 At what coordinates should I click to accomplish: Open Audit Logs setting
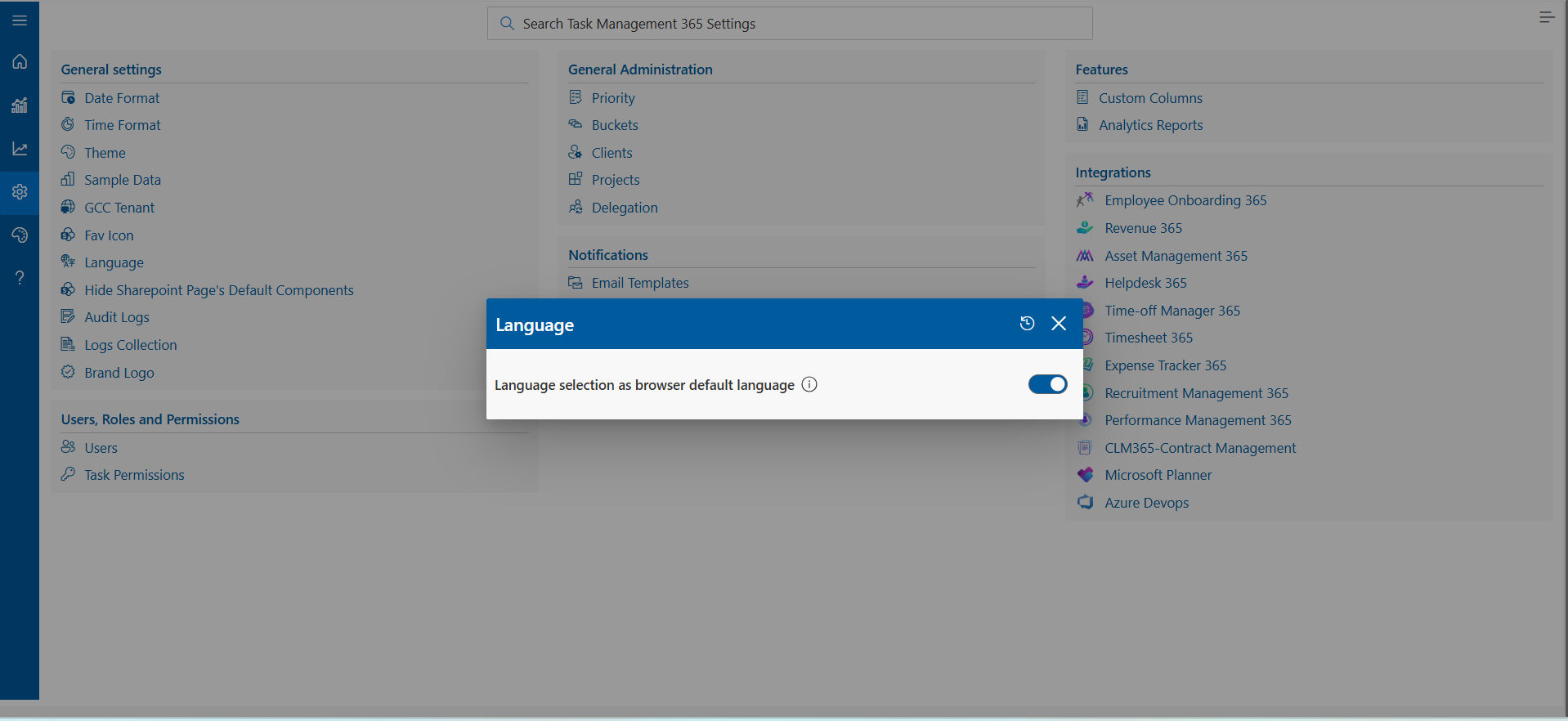tap(117, 317)
